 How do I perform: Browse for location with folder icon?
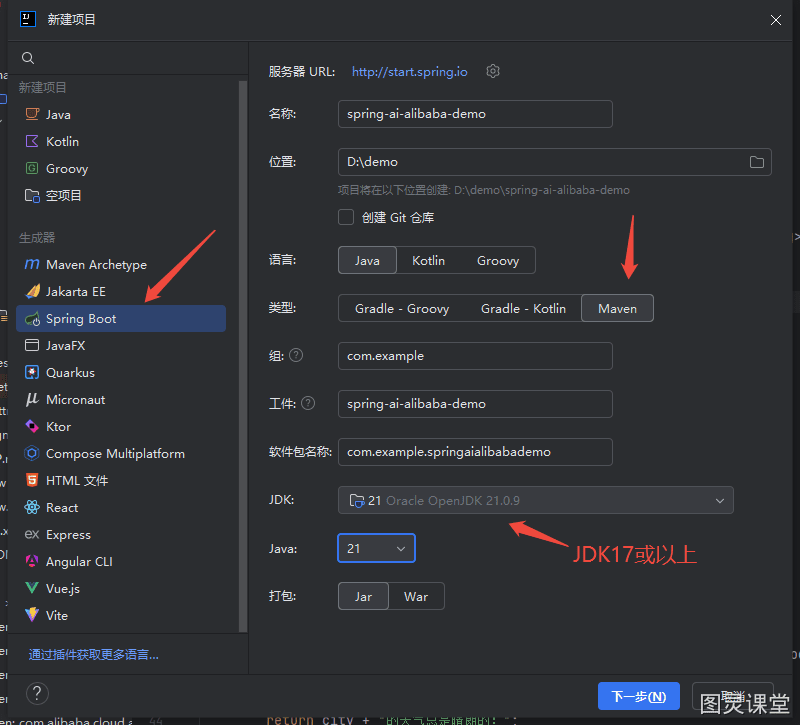point(757,162)
